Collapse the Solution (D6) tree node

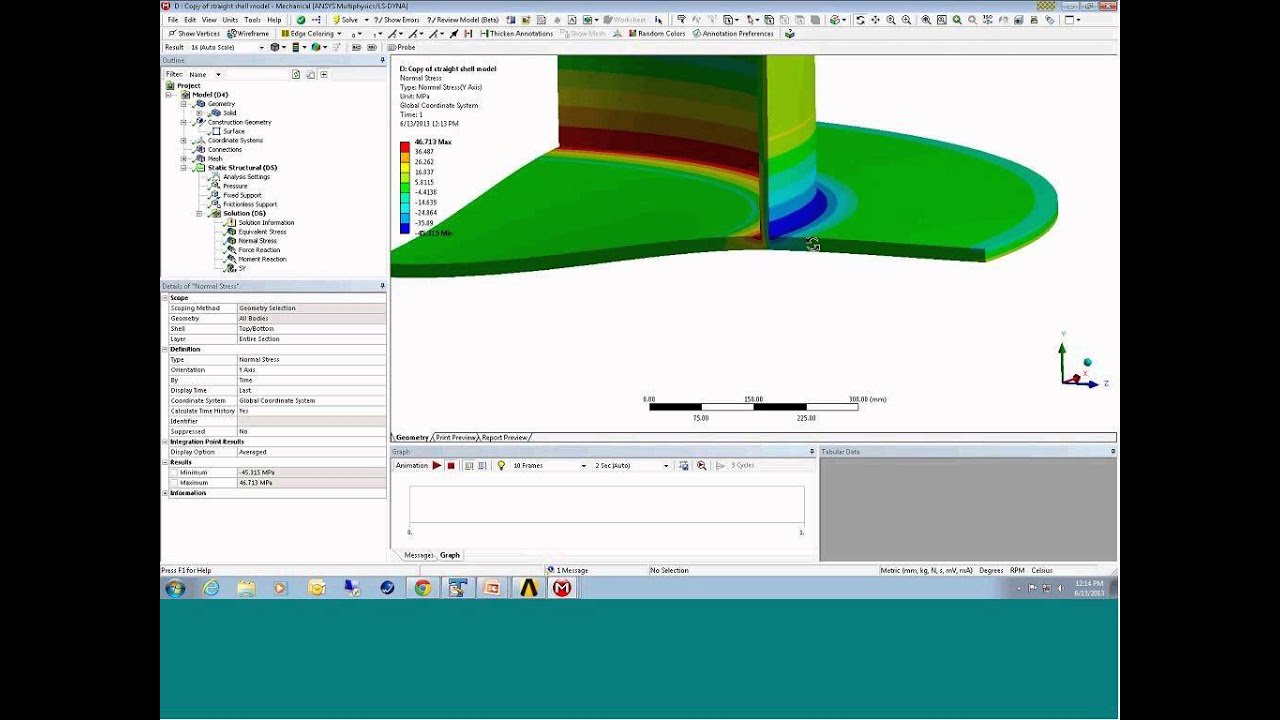click(x=199, y=213)
